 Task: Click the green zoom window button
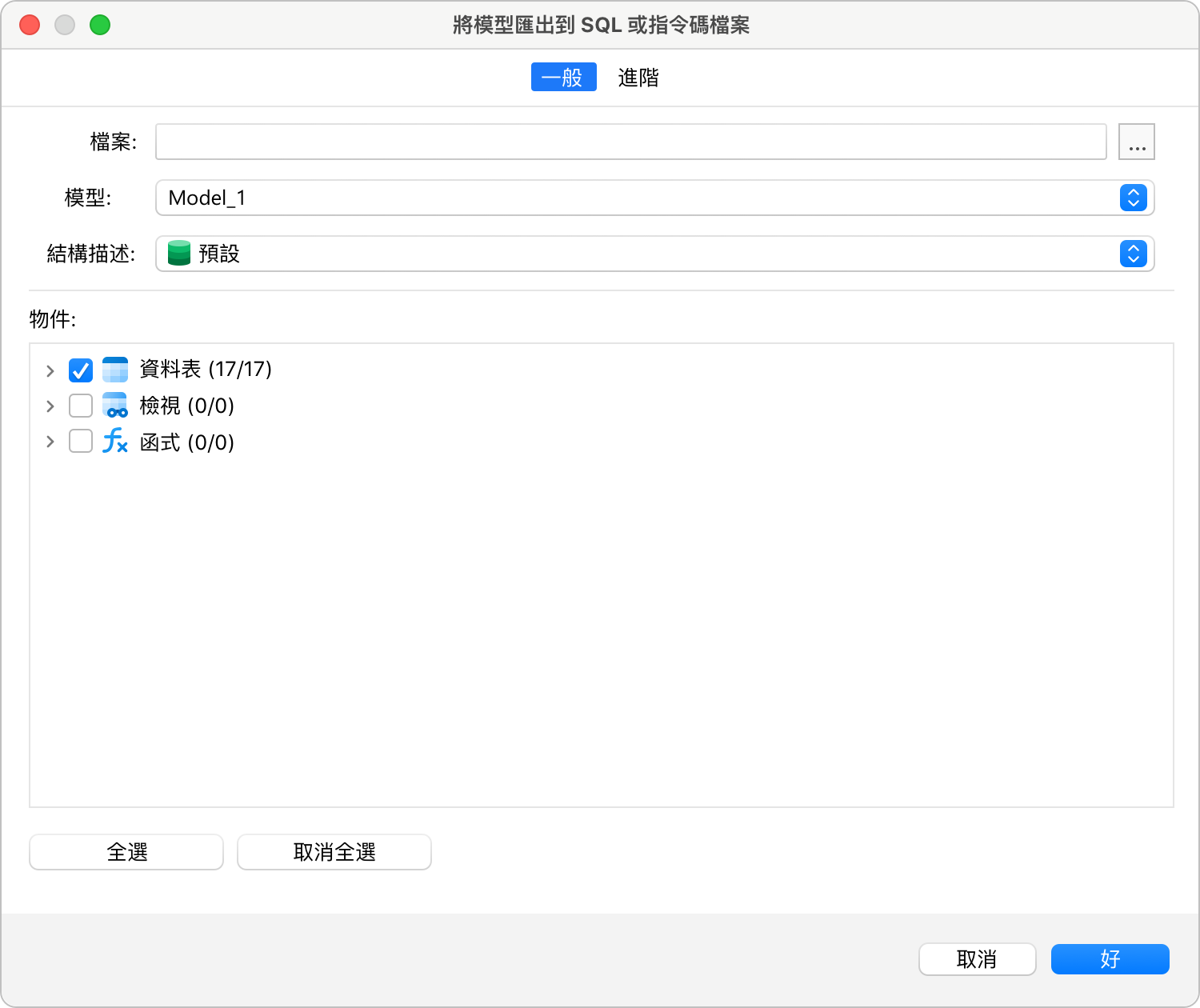[100, 25]
